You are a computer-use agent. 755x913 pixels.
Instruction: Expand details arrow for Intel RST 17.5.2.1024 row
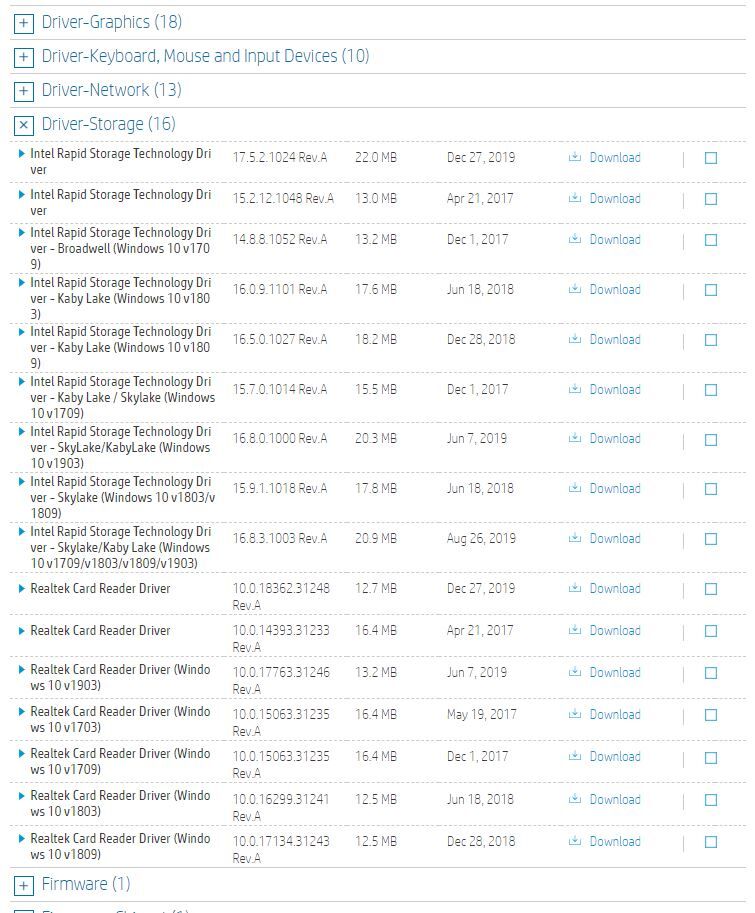coord(22,153)
